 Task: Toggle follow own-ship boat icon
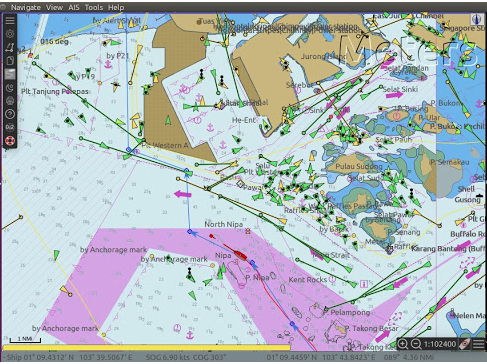pyautogui.click(x=465, y=344)
